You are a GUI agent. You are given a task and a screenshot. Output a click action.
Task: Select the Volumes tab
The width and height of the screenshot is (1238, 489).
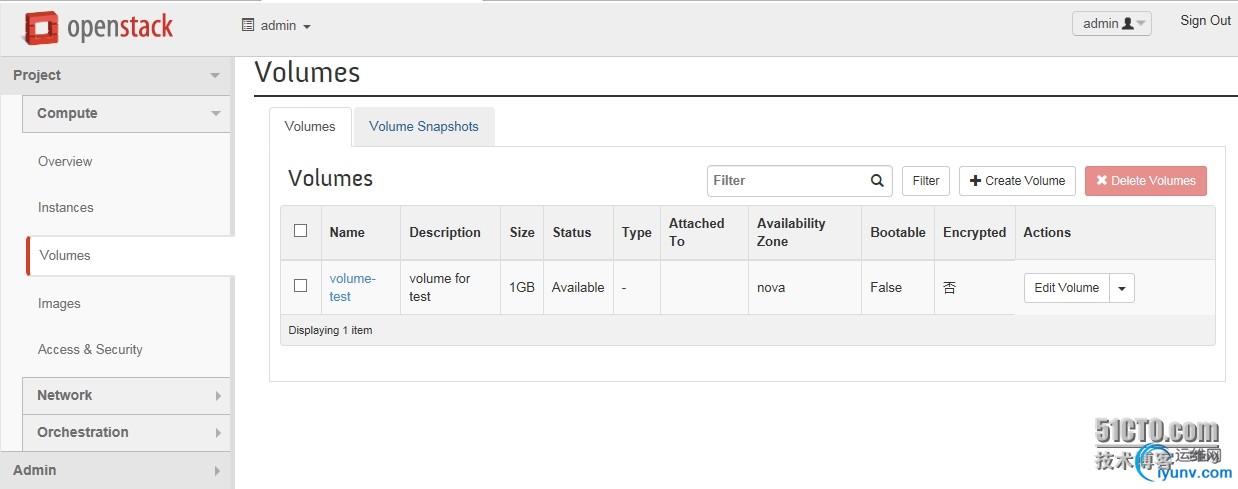[310, 127]
